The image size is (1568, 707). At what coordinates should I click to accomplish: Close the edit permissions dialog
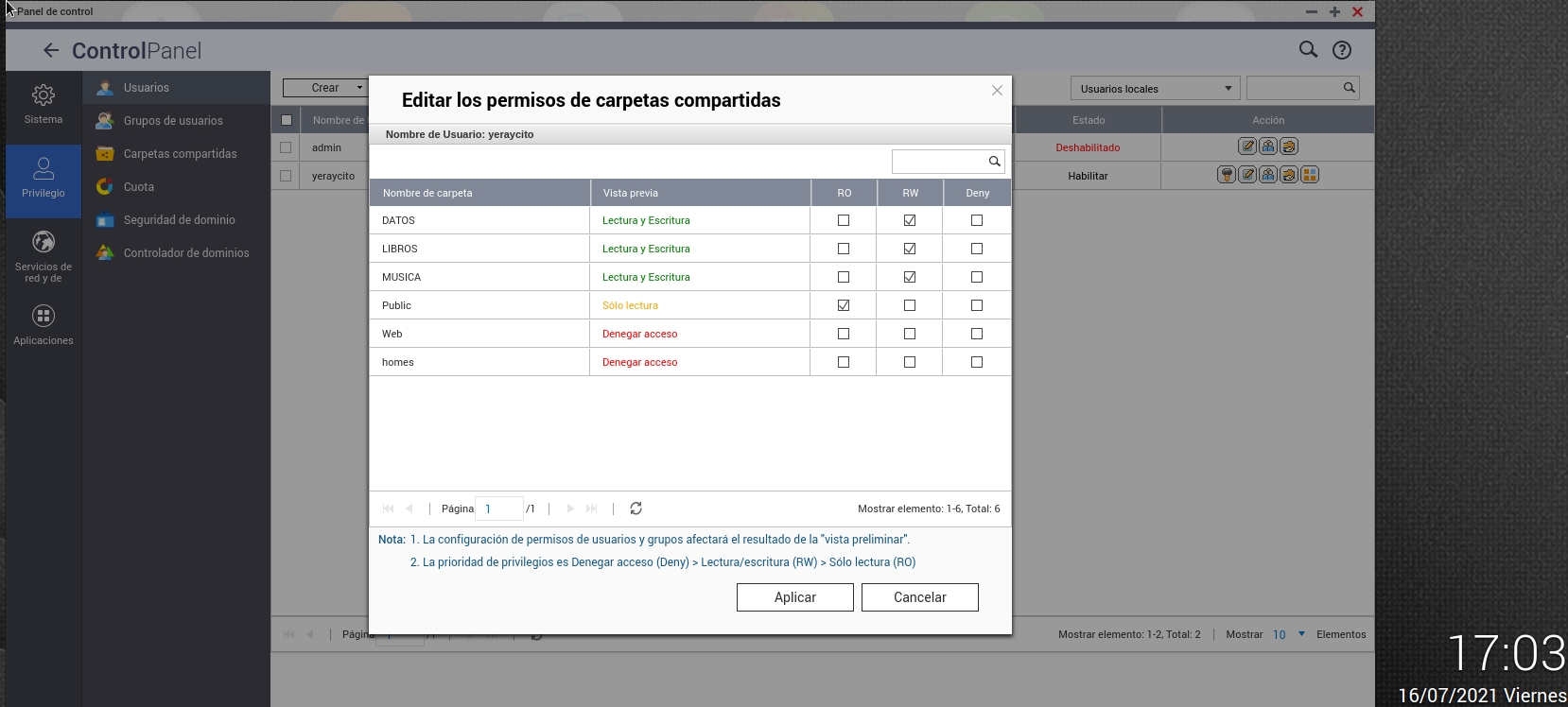click(x=997, y=91)
